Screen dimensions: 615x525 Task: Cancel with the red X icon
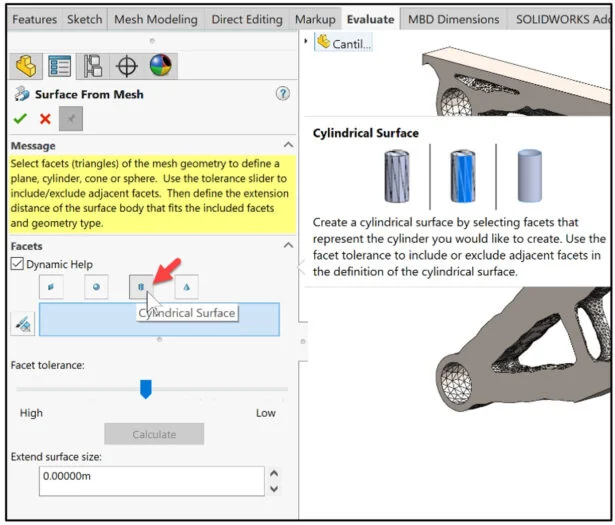click(45, 119)
